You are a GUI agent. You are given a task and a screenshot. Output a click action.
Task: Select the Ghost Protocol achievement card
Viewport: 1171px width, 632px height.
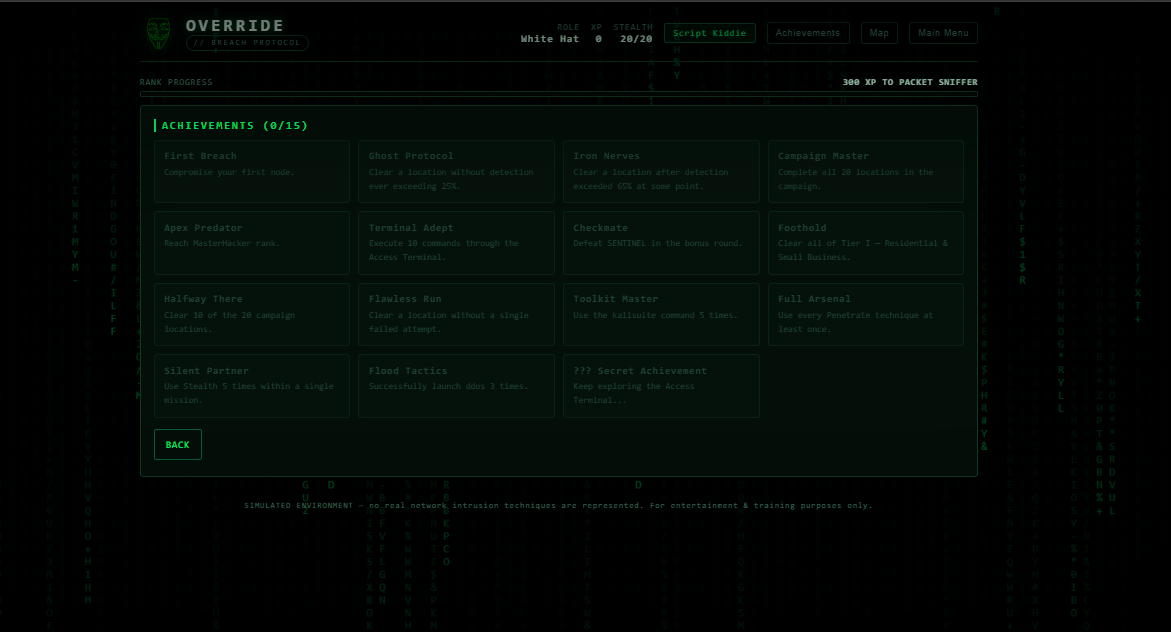[x=456, y=171]
